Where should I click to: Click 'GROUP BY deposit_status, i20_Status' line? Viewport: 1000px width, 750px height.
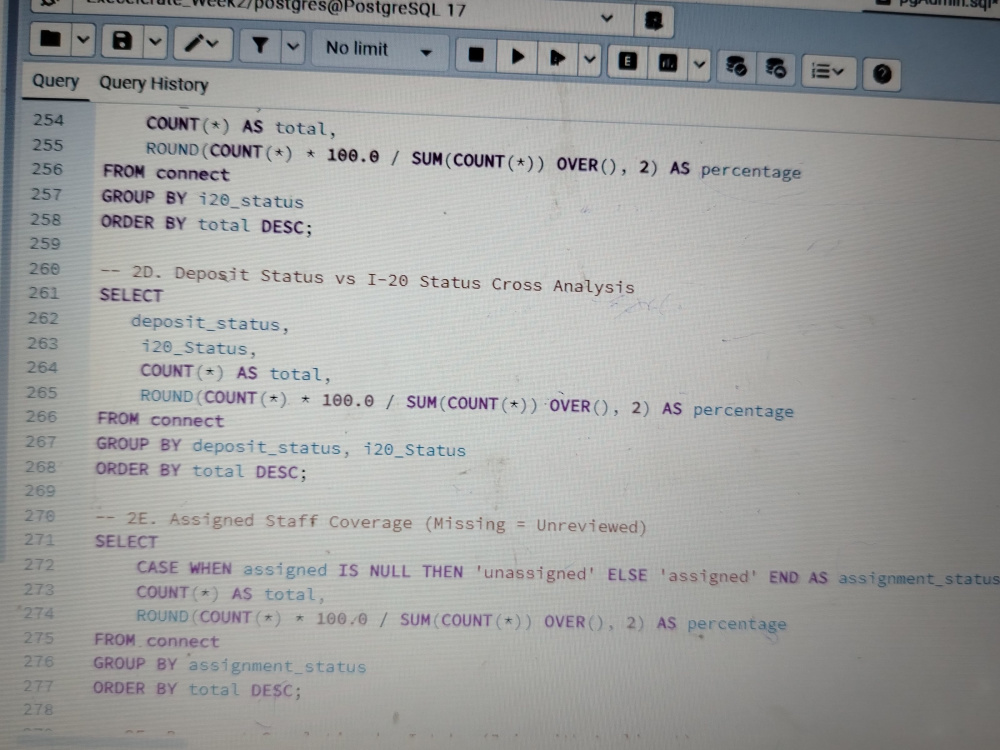[x=281, y=446]
